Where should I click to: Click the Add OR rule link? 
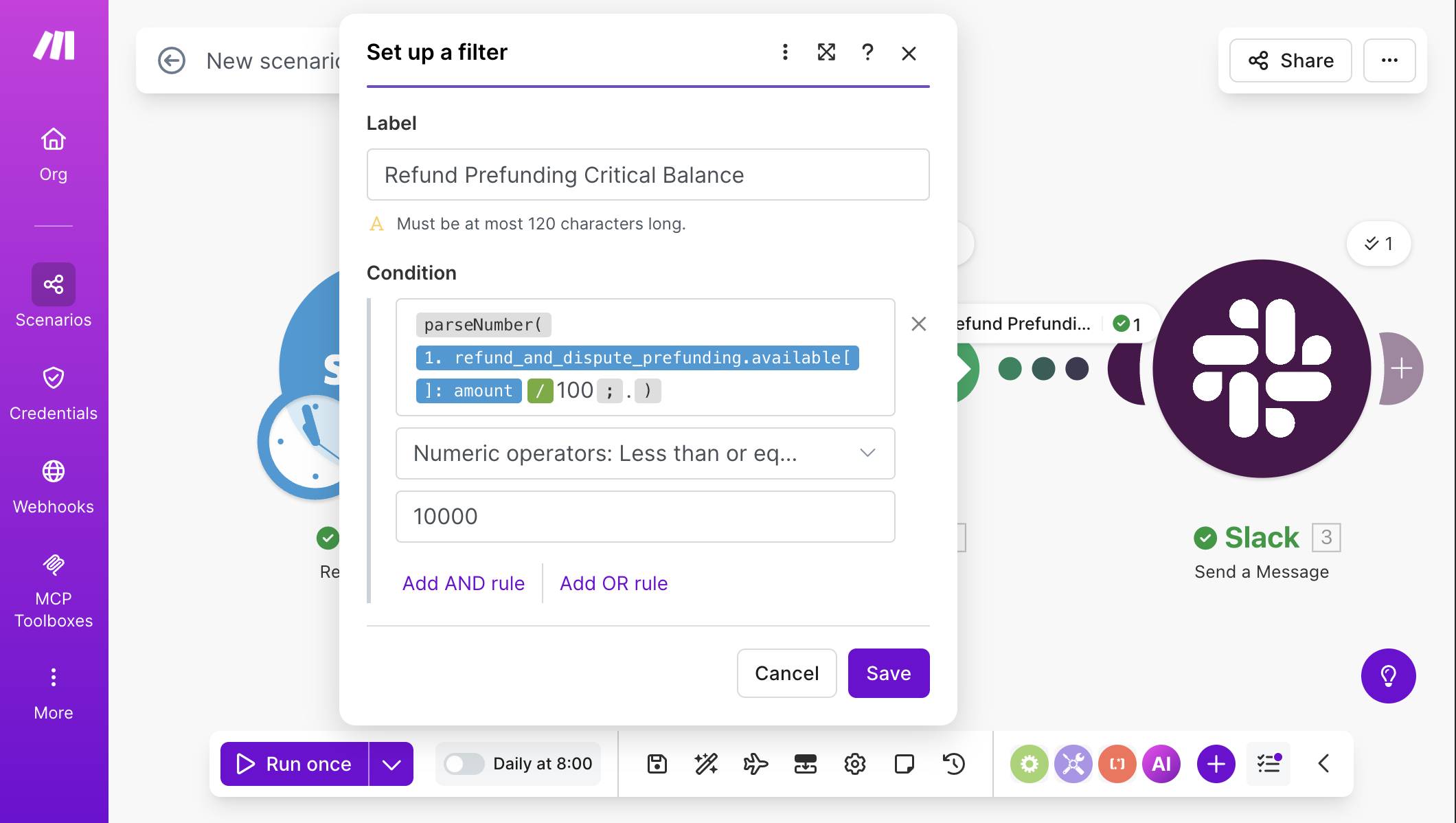click(x=613, y=583)
